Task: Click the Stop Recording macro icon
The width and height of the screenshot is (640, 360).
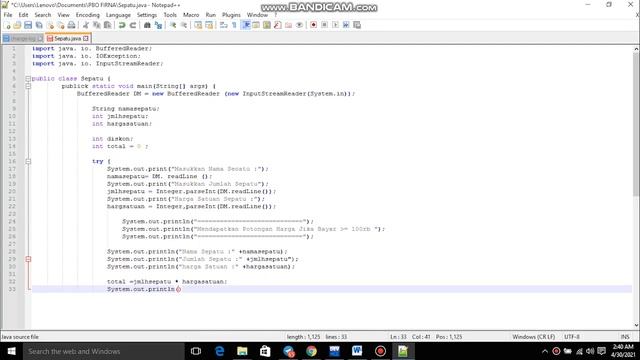Action: (x=324, y=25)
